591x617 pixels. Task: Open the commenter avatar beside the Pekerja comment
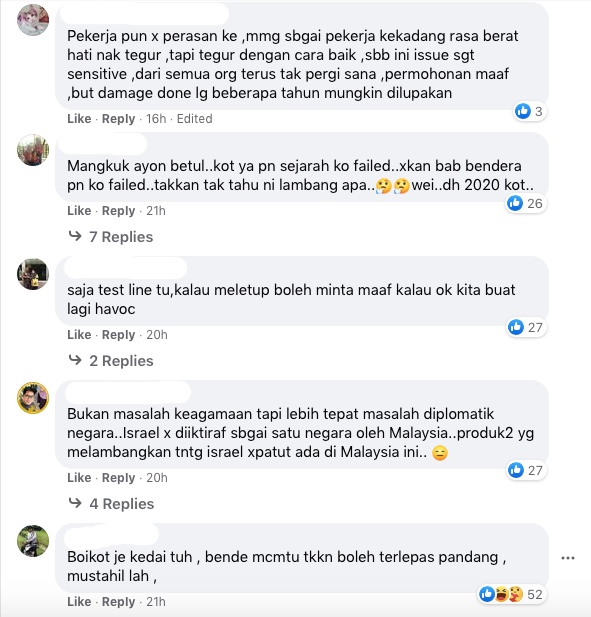click(33, 20)
